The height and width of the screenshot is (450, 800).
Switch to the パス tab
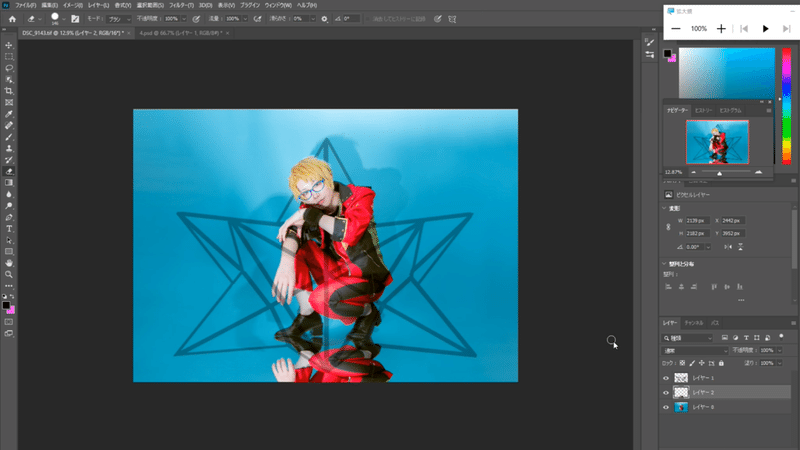[715, 323]
